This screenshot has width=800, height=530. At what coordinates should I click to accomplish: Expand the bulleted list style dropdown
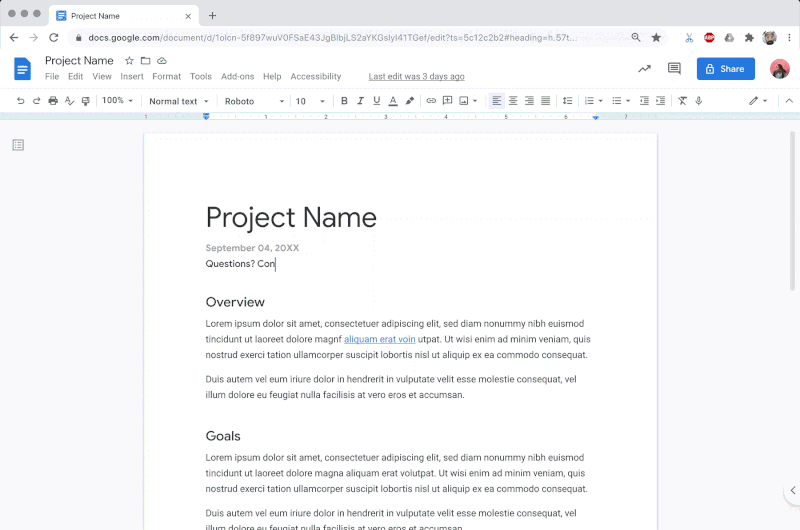pyautogui.click(x=628, y=101)
